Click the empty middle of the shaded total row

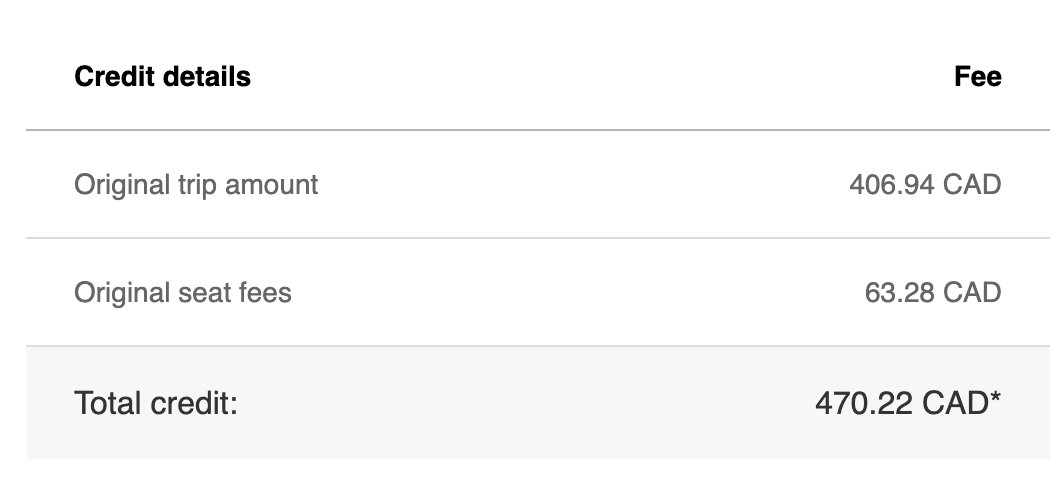coord(526,403)
